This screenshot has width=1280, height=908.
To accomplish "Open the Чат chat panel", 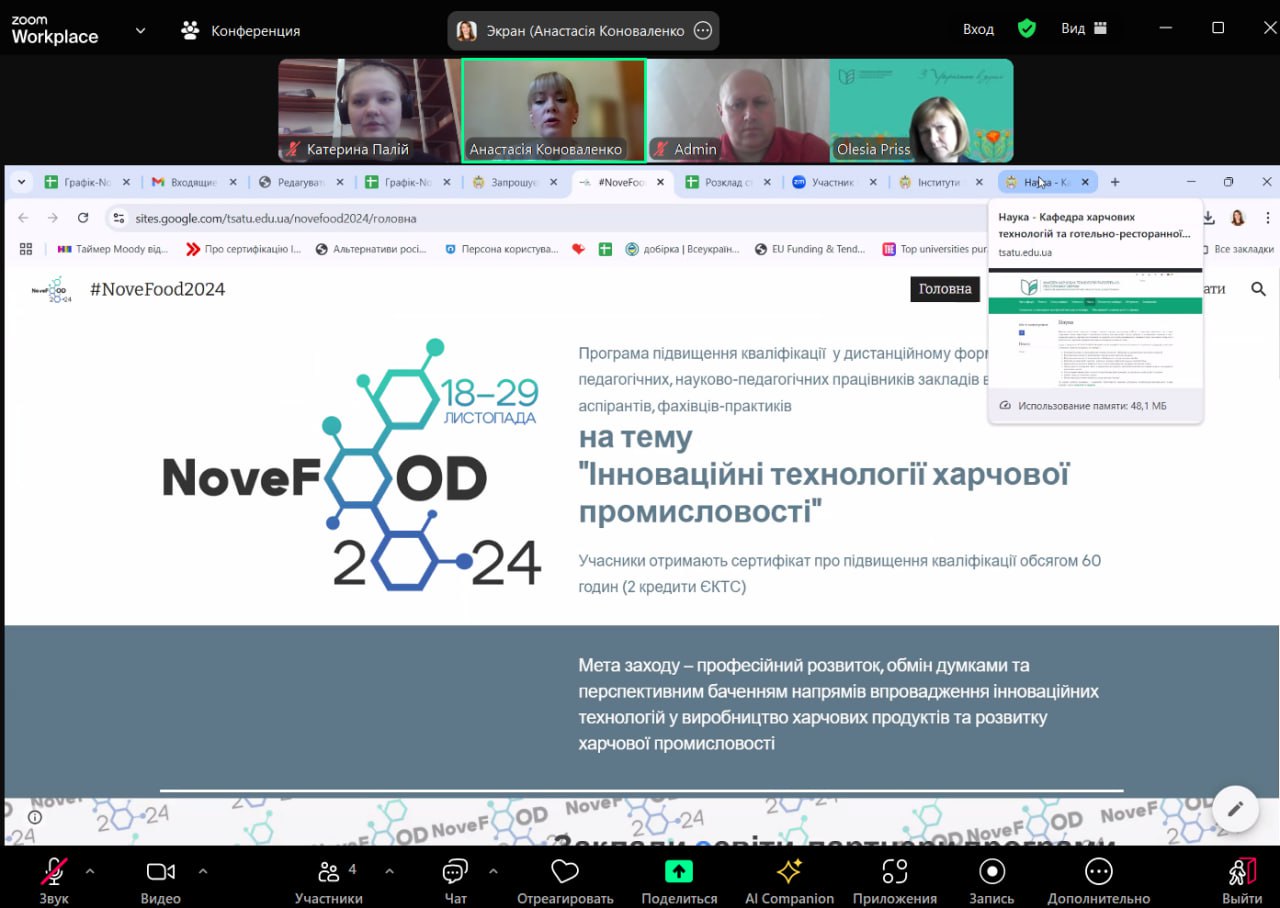I will pyautogui.click(x=455, y=881).
